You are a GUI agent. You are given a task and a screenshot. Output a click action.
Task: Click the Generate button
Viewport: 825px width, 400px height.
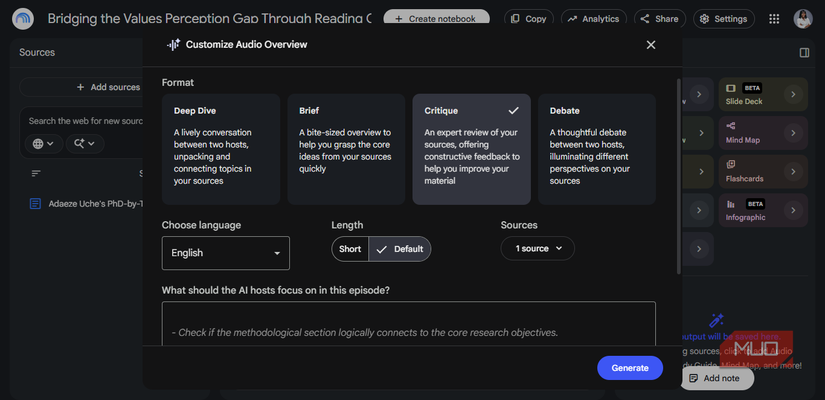click(630, 368)
